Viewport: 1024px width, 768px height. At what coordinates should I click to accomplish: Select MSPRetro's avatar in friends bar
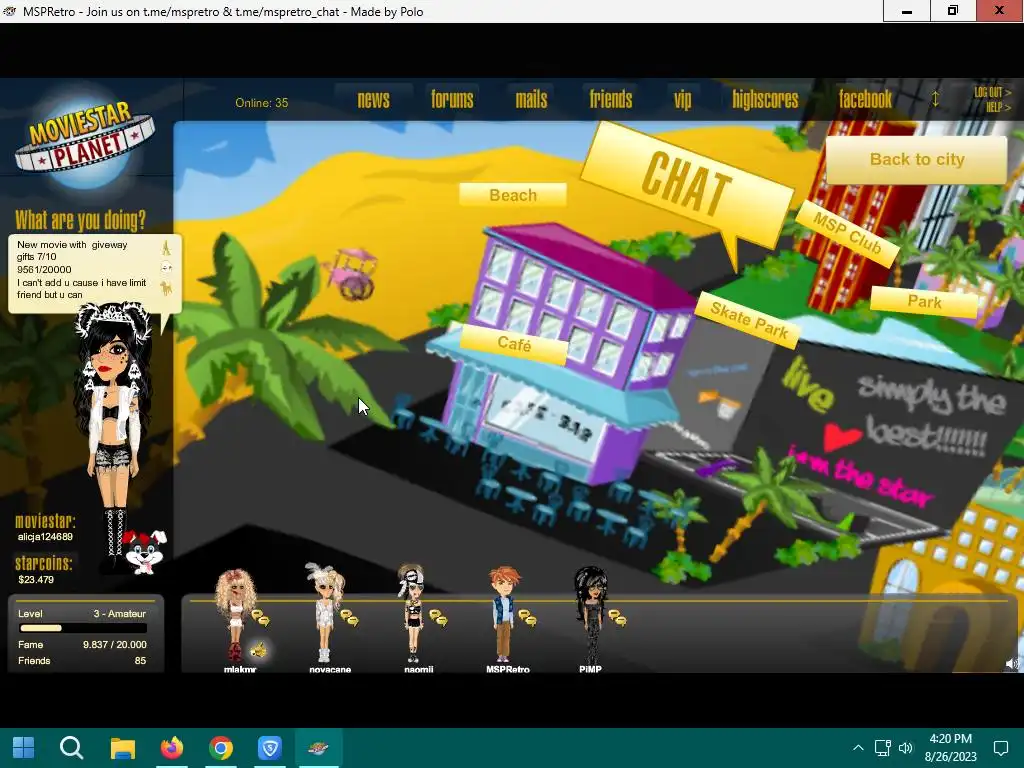pos(504,614)
